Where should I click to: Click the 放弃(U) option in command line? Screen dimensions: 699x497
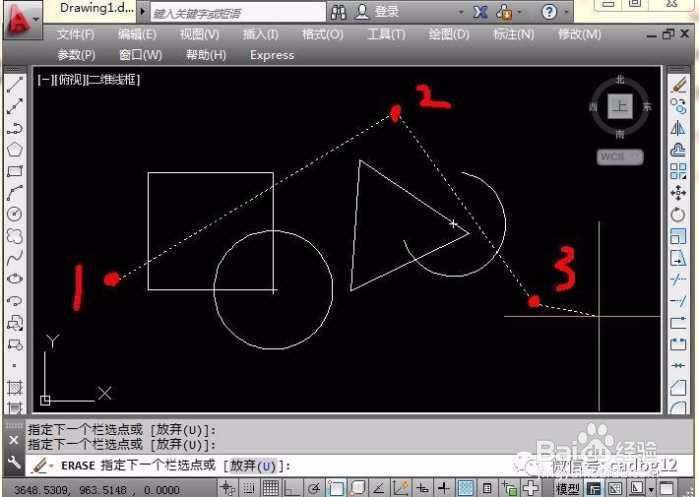pos(253,466)
